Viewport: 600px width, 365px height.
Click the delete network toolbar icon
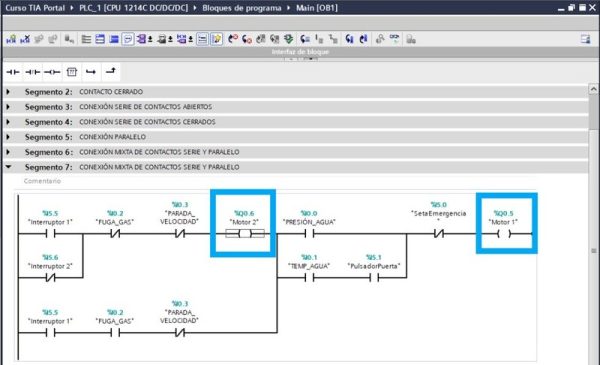pos(25,39)
